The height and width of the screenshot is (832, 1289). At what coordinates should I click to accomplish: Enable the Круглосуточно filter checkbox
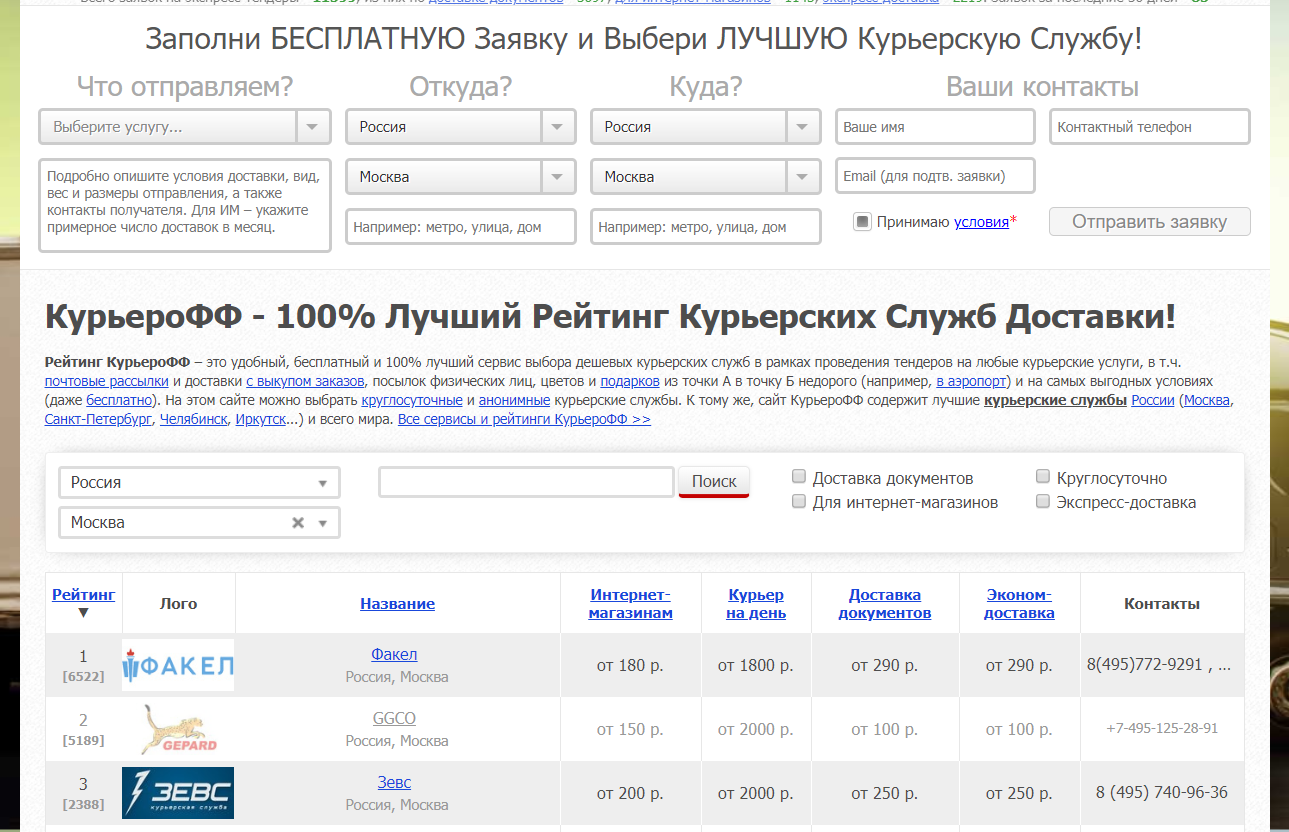coord(1043,477)
